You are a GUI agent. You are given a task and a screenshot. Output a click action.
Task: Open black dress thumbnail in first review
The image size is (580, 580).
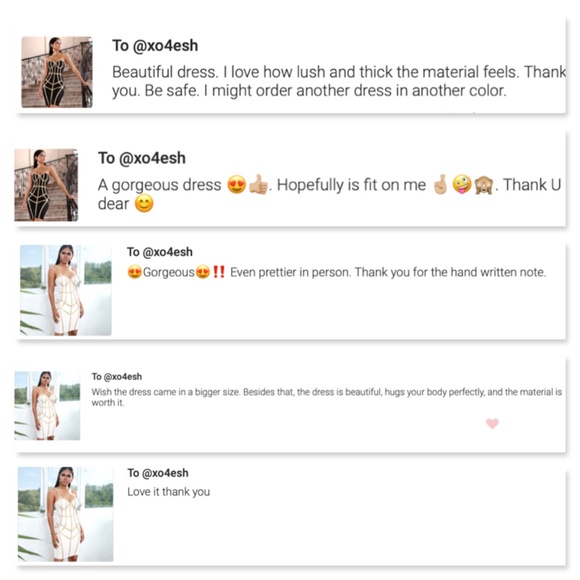(57, 72)
